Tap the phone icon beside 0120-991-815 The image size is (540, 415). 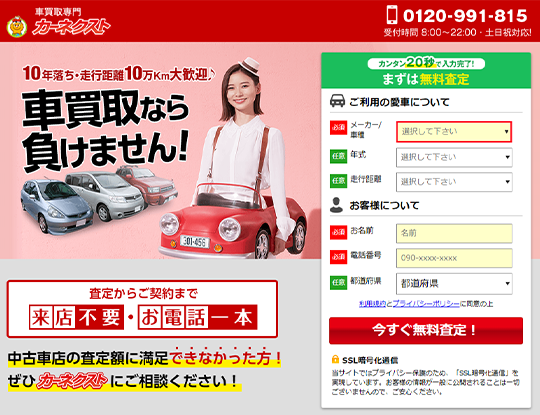[x=392, y=15]
